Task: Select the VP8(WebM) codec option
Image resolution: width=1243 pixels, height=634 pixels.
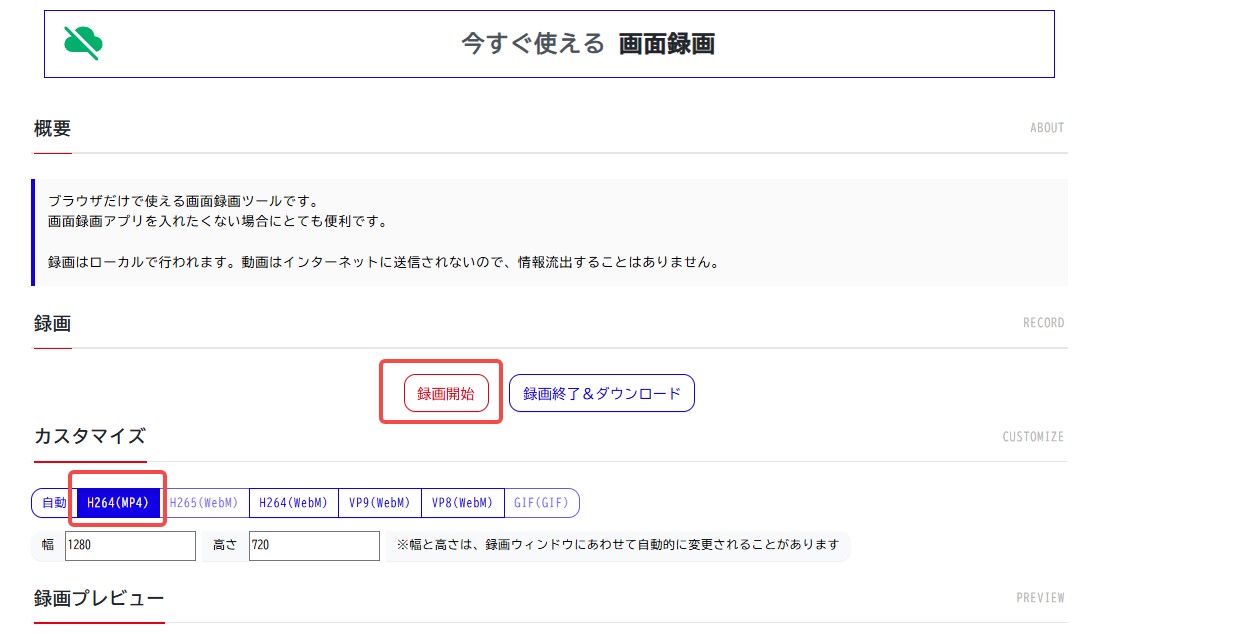Action: click(x=462, y=502)
